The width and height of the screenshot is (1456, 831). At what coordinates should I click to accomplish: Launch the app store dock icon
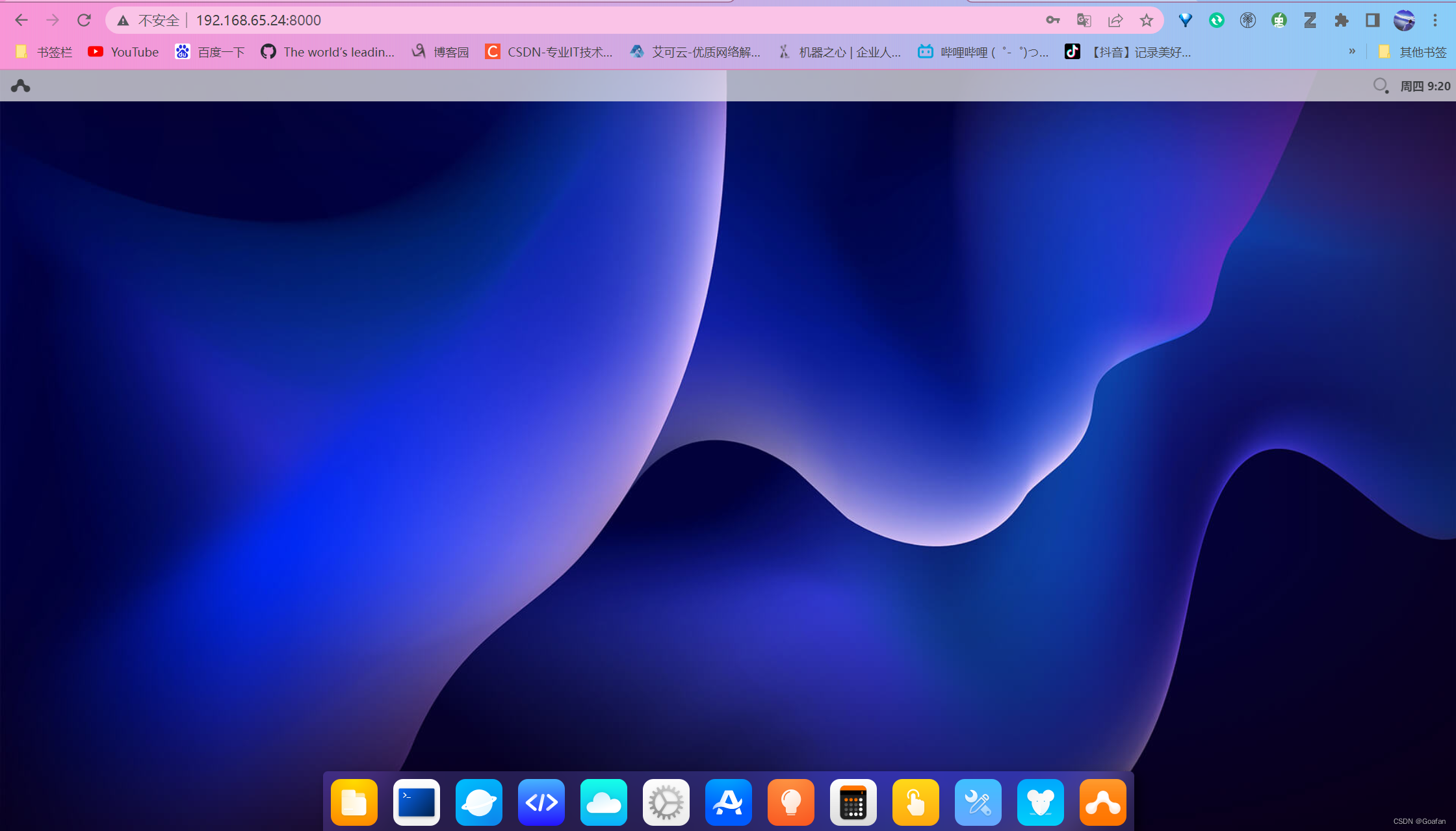(x=728, y=802)
